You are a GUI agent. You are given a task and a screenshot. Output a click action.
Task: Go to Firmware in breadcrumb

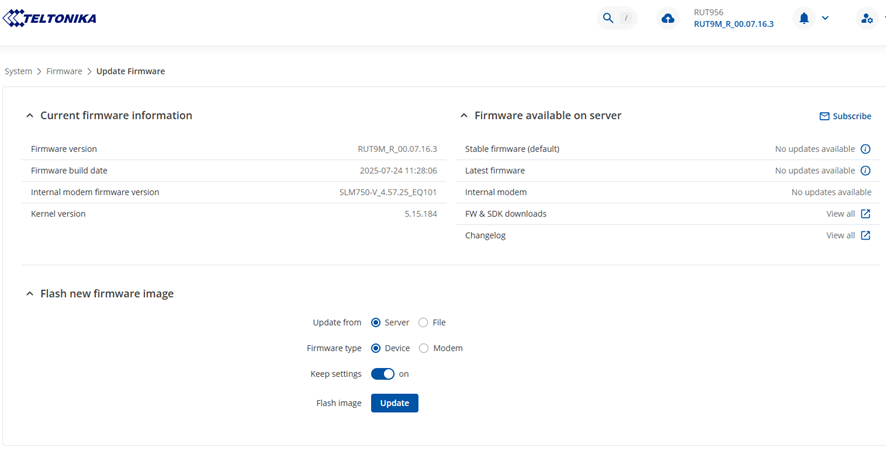click(x=64, y=72)
